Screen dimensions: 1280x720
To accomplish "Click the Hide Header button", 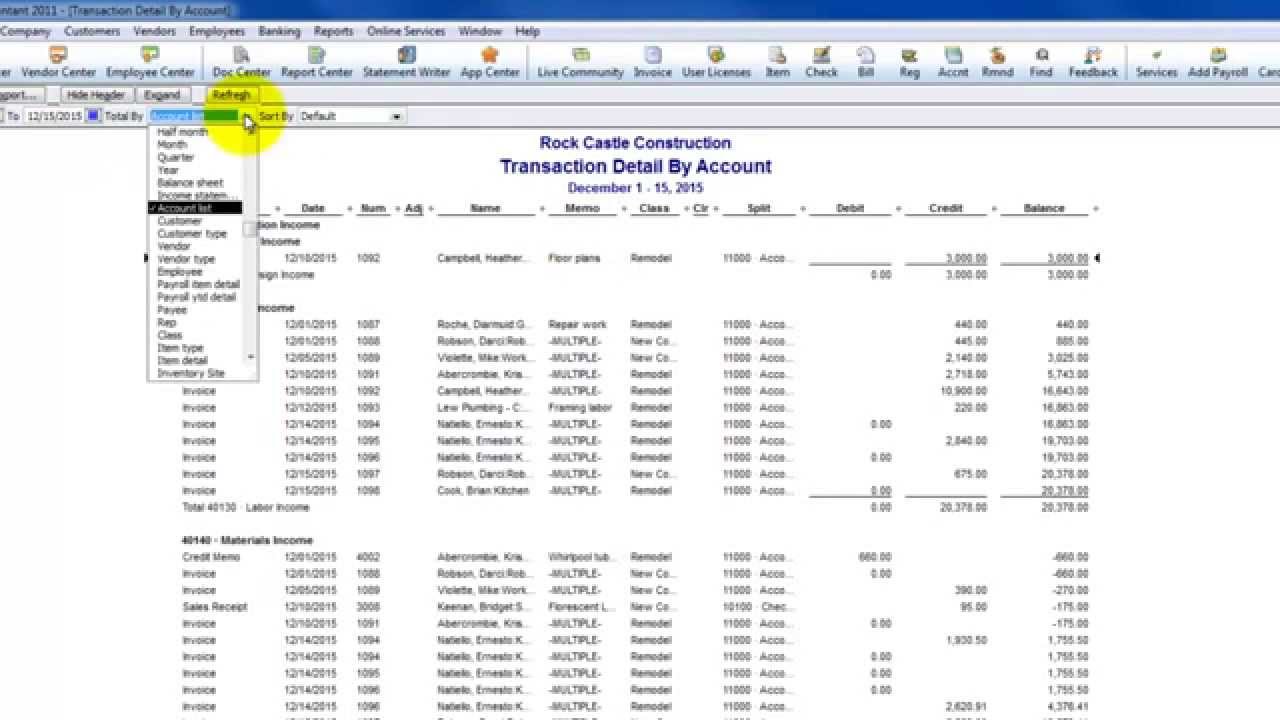I will 96,95.
